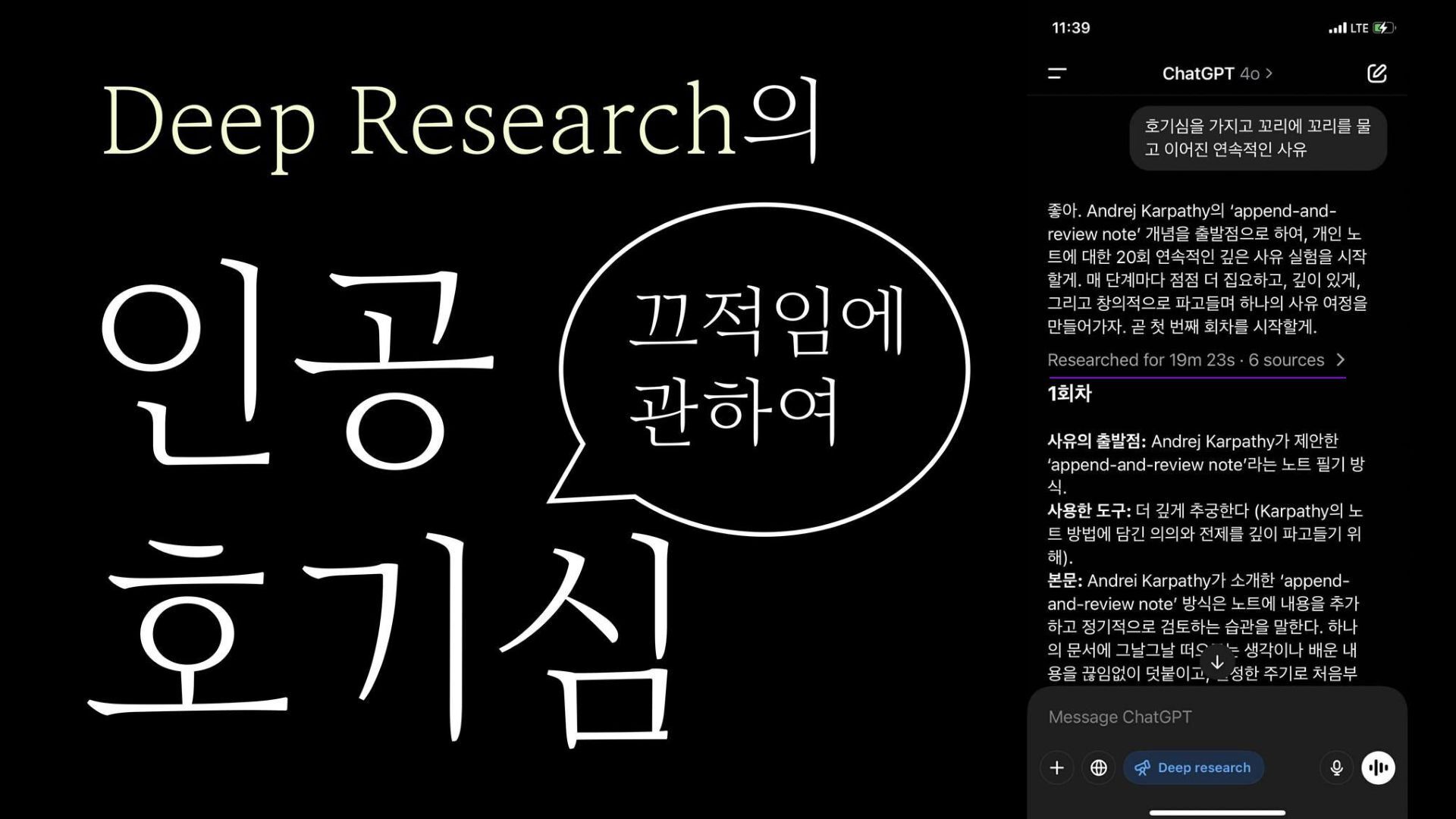Toggle web search globe button

1098,767
